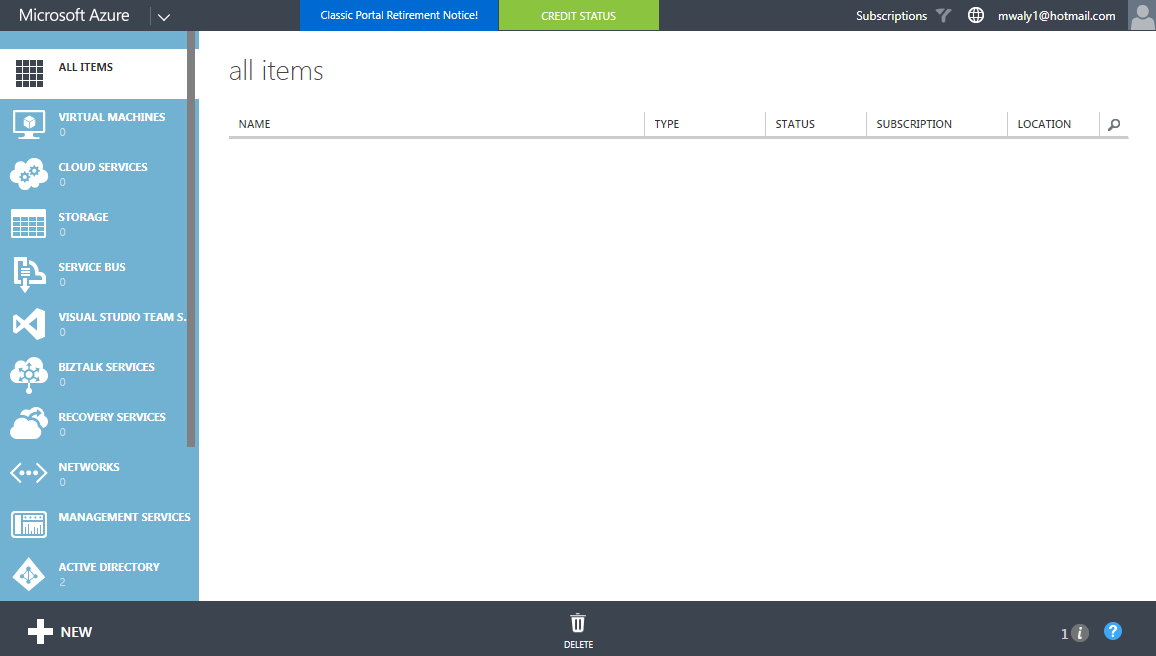The image size is (1156, 656).
Task: Click the globe language icon
Action: [x=975, y=15]
